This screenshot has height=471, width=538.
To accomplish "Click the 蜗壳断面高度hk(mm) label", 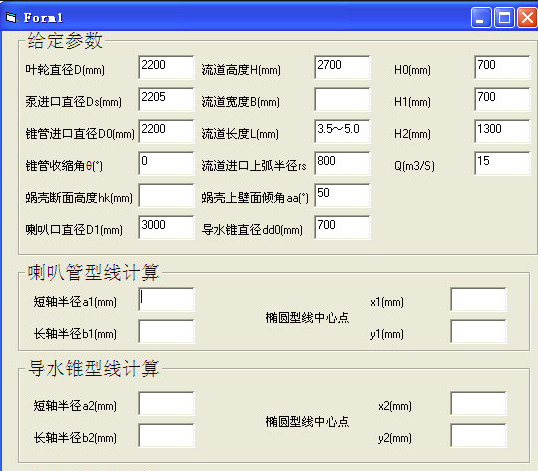I will 79,198.
